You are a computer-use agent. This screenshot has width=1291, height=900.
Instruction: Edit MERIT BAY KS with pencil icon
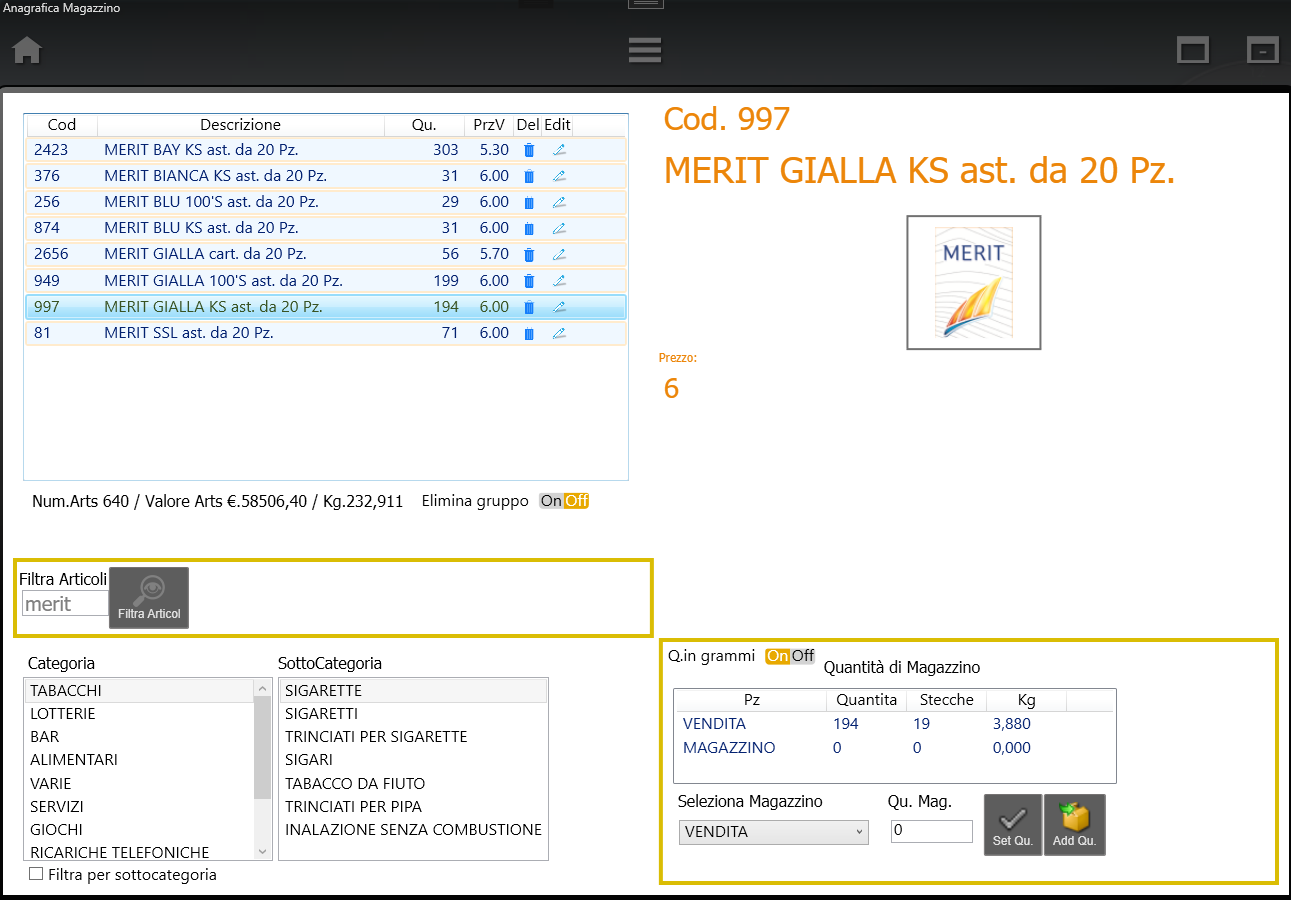click(559, 150)
